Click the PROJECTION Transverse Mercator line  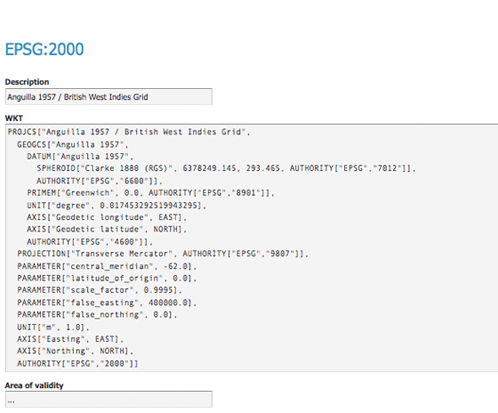click(163, 254)
